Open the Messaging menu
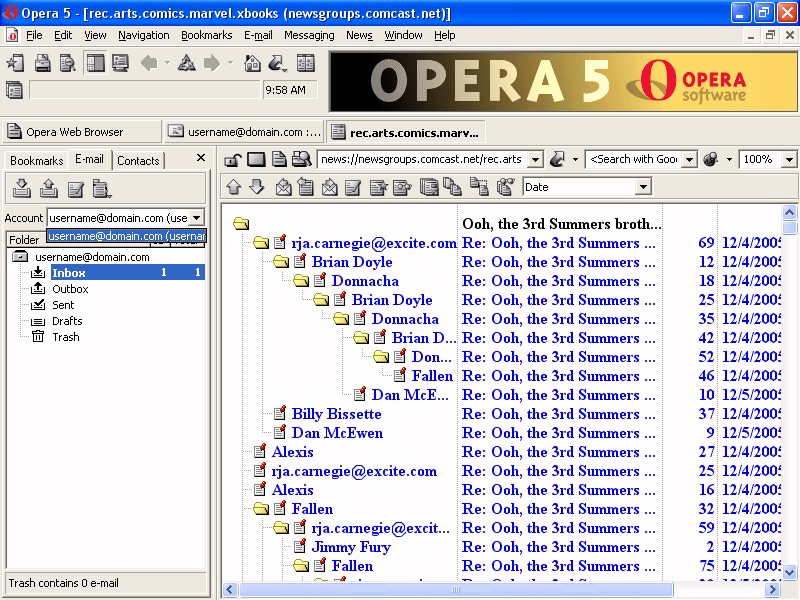Viewport: 800px width, 600px height. (309, 35)
